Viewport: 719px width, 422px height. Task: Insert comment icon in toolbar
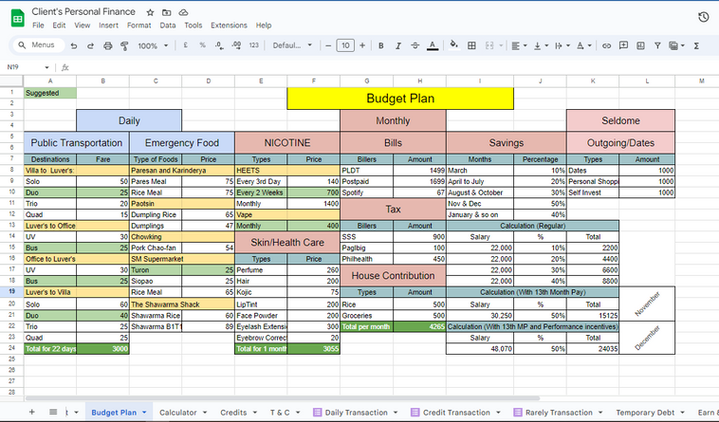[x=624, y=45]
